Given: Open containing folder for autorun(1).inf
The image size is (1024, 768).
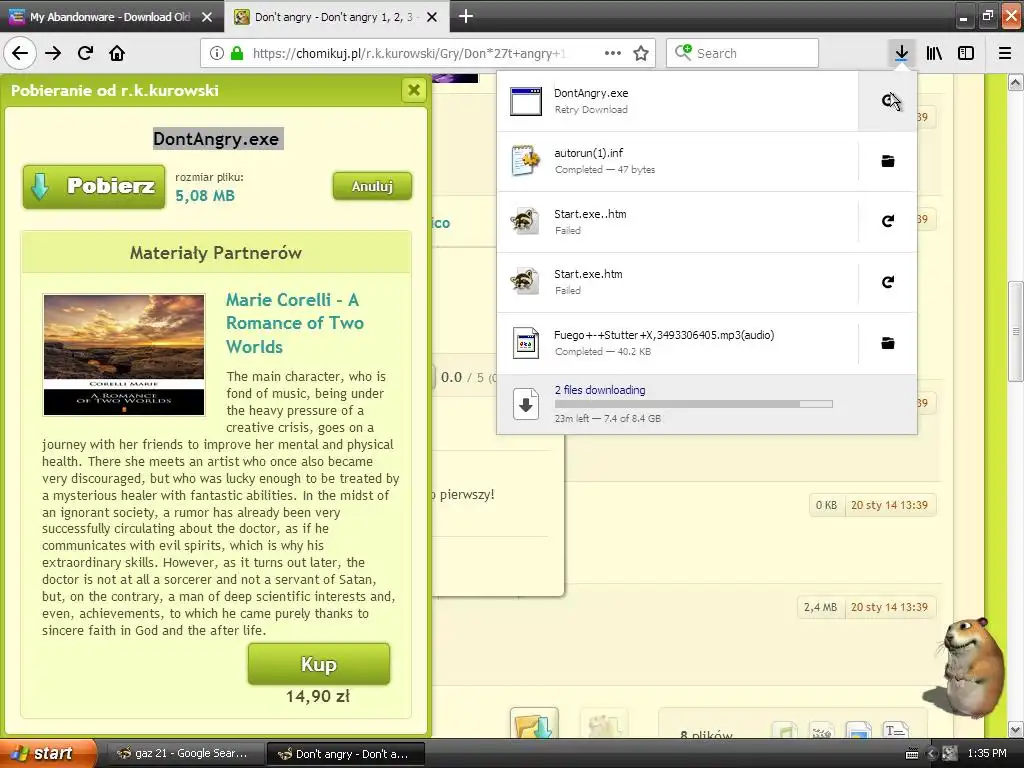Looking at the screenshot, I should pyautogui.click(x=888, y=161).
